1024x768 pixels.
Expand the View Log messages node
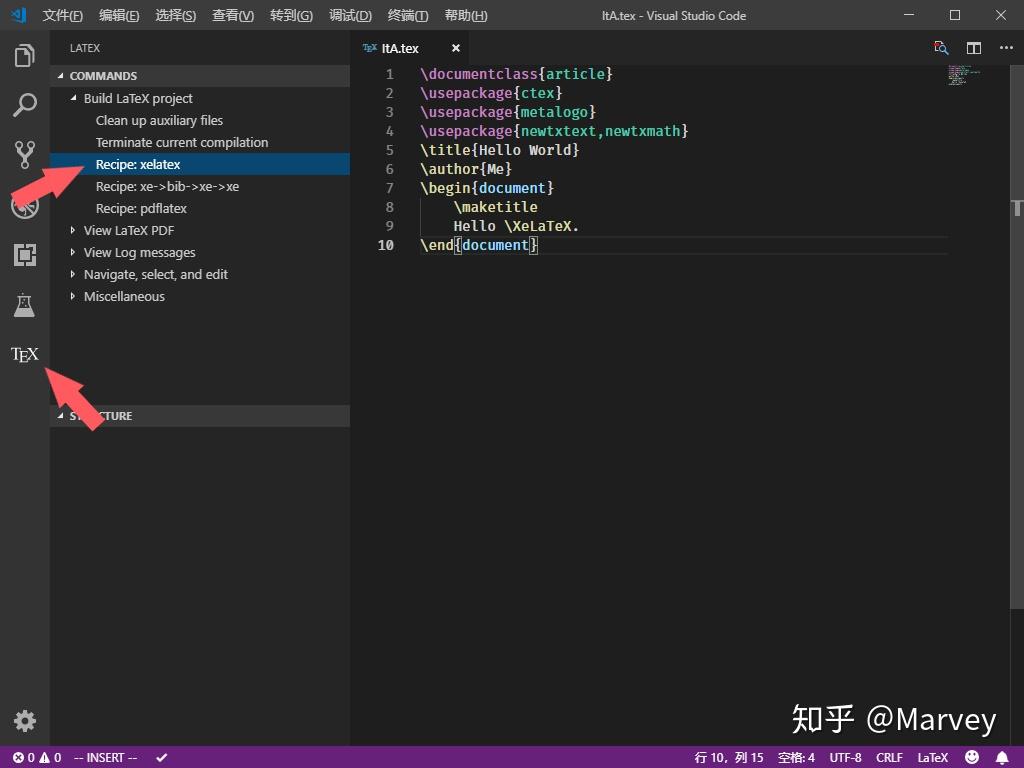click(139, 252)
